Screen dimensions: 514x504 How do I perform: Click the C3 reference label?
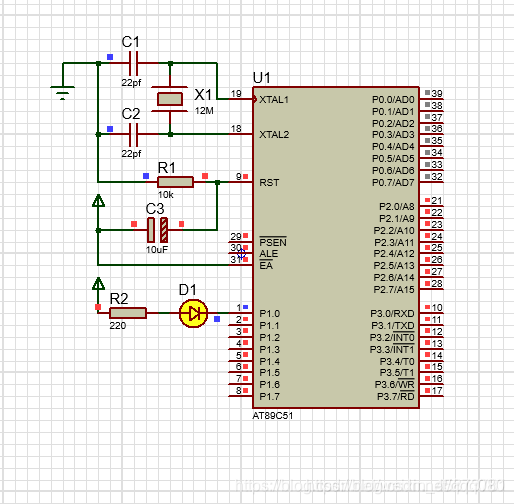[x=155, y=209]
